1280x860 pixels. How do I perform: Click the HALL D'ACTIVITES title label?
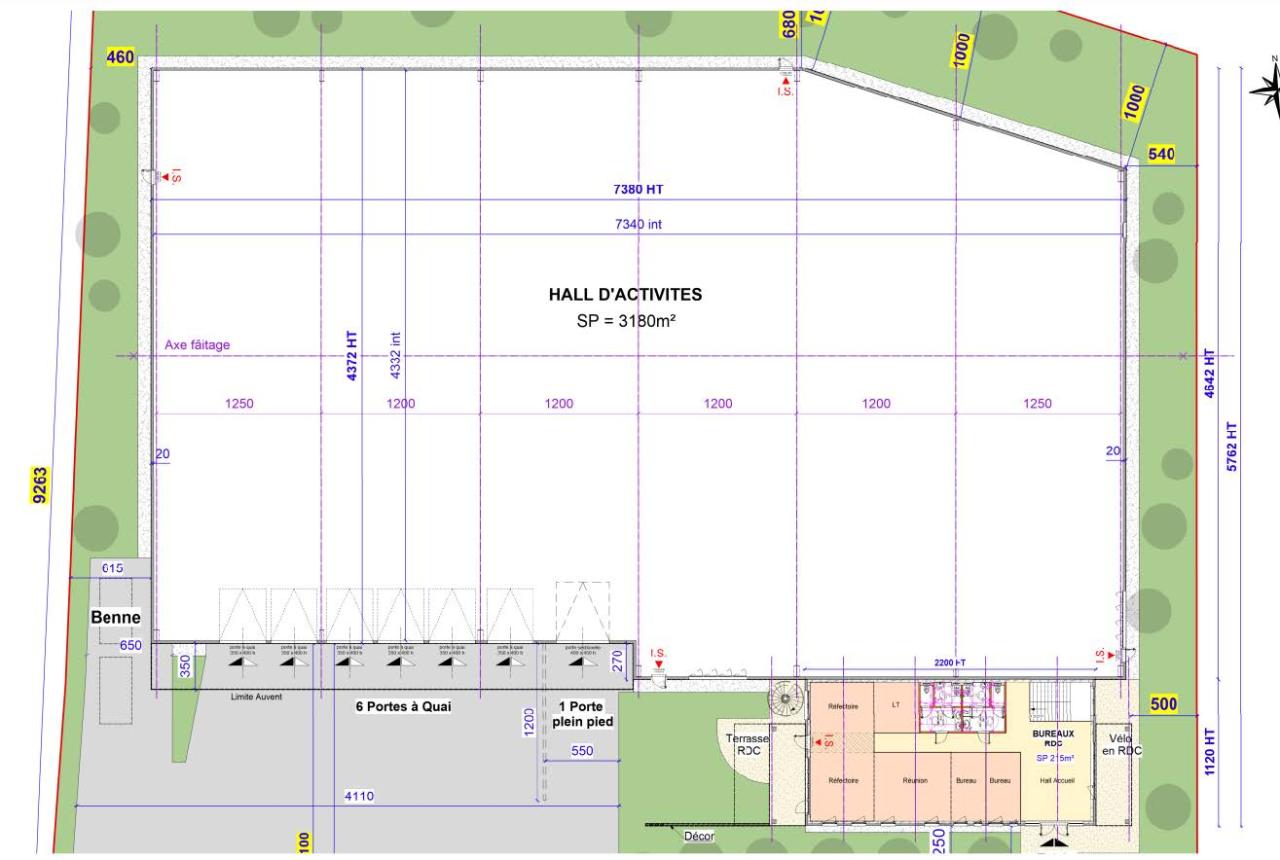point(625,294)
